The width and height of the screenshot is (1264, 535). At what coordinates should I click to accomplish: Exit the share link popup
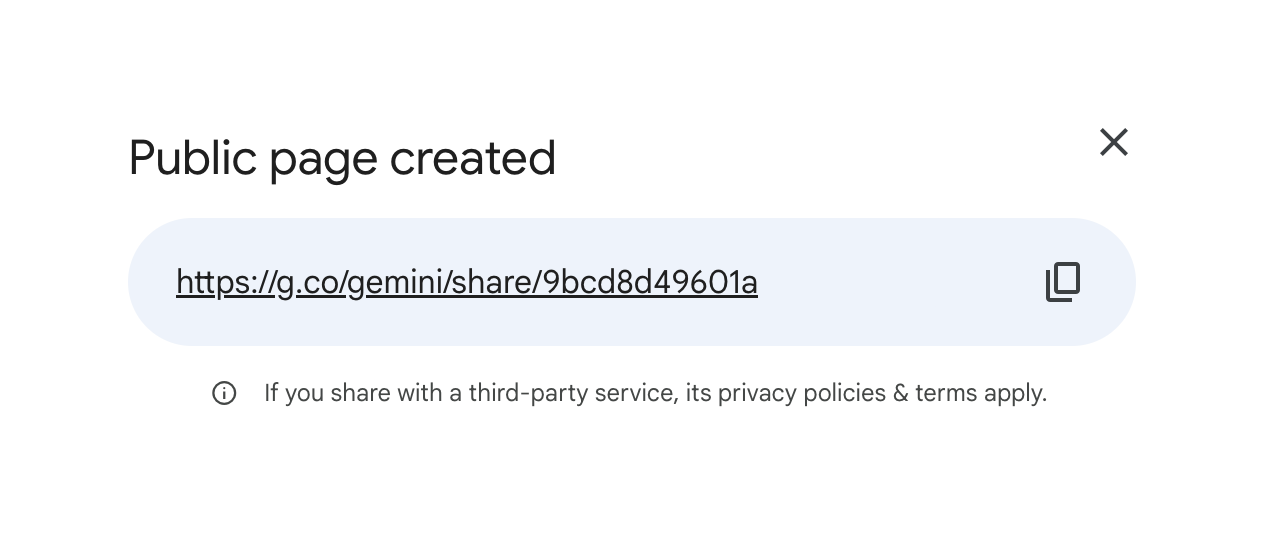coord(1113,142)
